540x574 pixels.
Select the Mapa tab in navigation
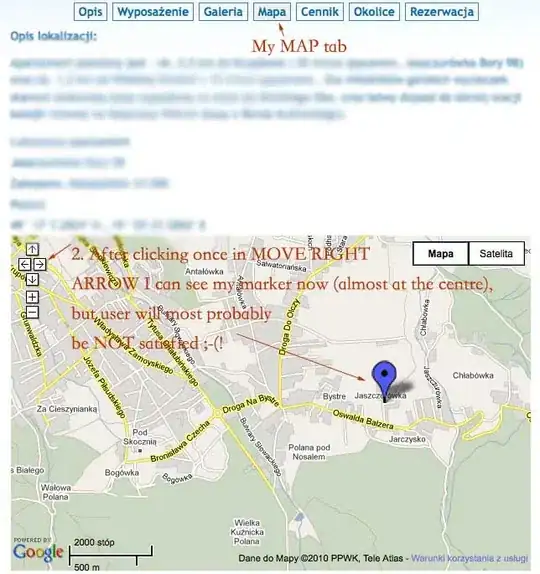pos(272,12)
